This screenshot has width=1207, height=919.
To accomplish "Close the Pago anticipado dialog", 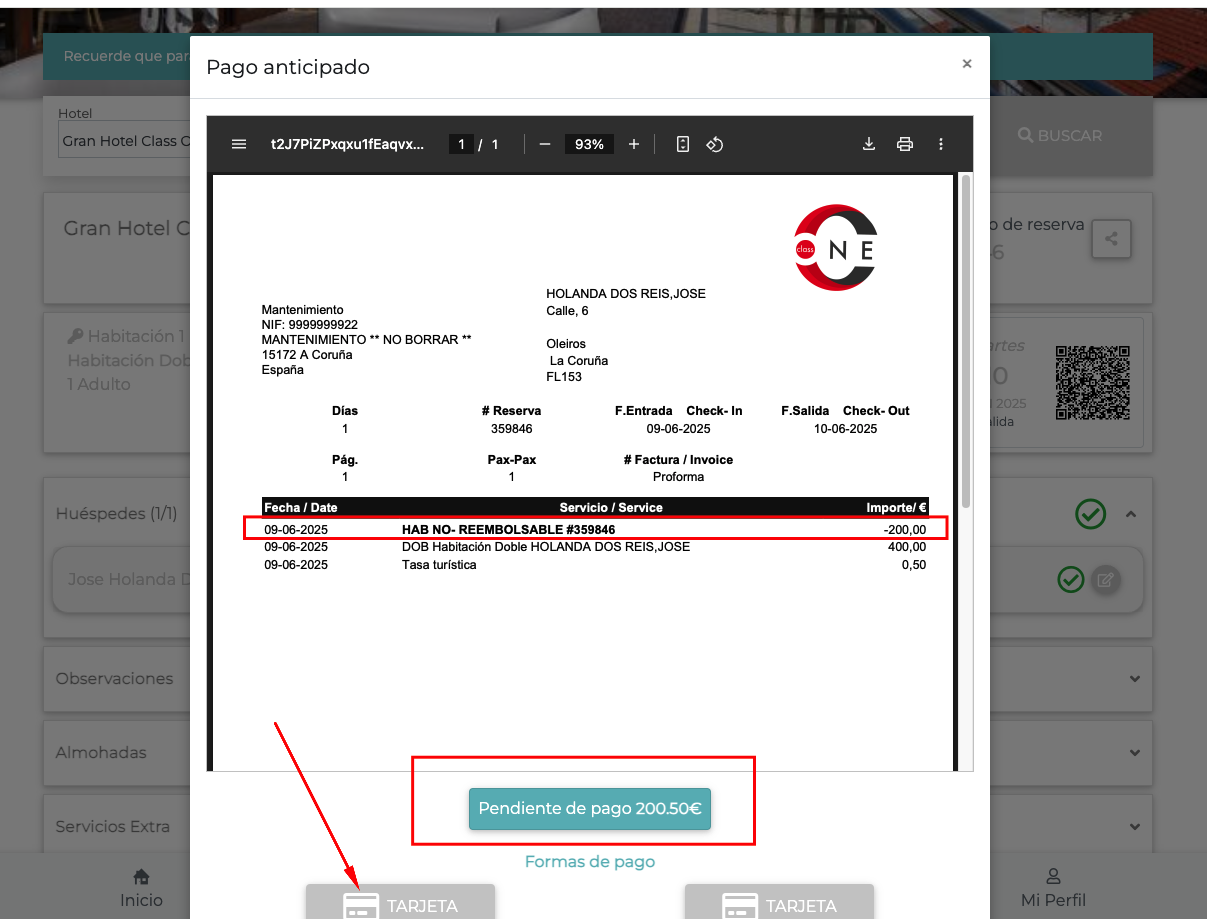I will [967, 64].
